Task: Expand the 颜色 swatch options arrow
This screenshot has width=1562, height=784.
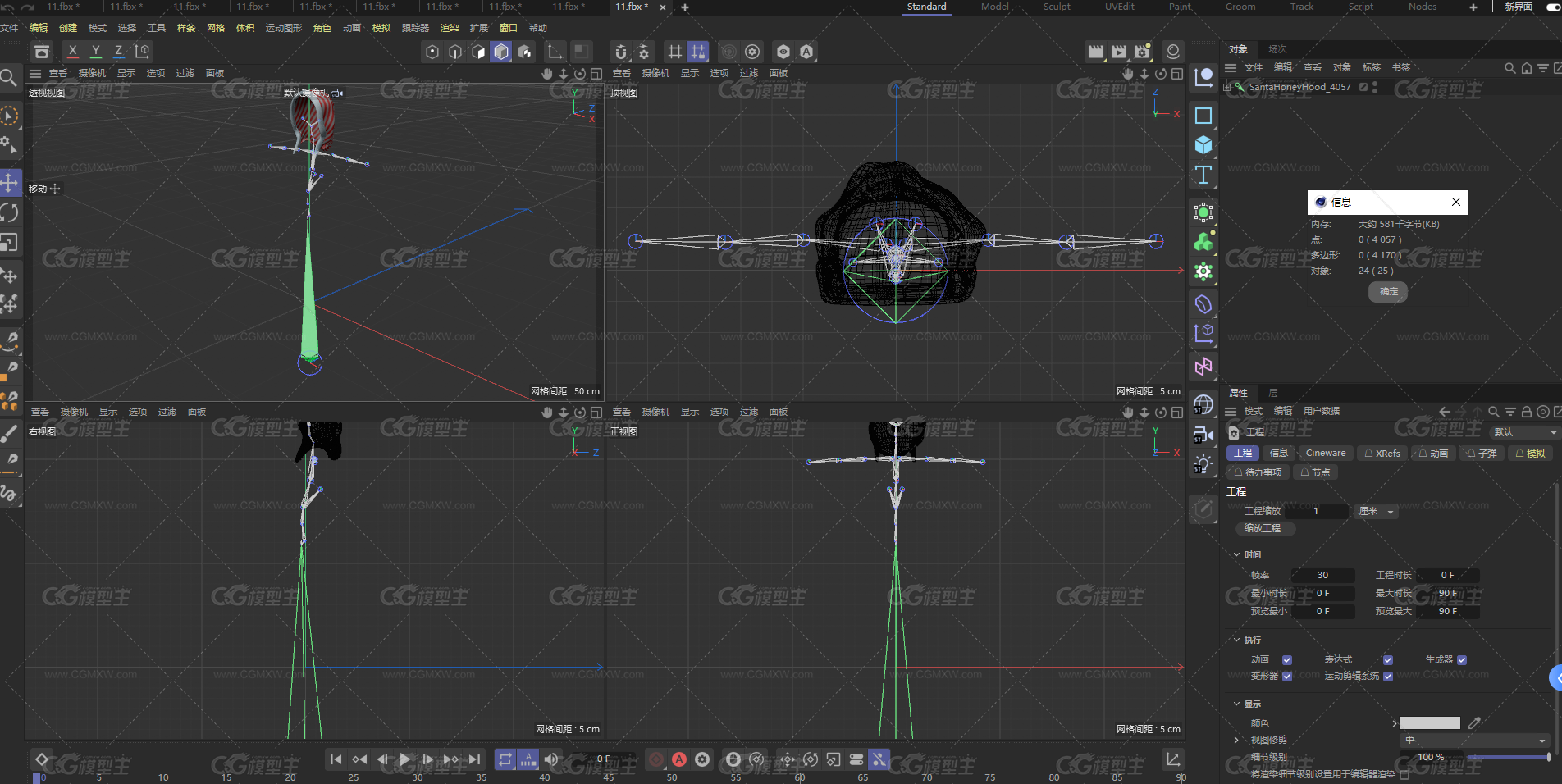Action: tap(1395, 723)
